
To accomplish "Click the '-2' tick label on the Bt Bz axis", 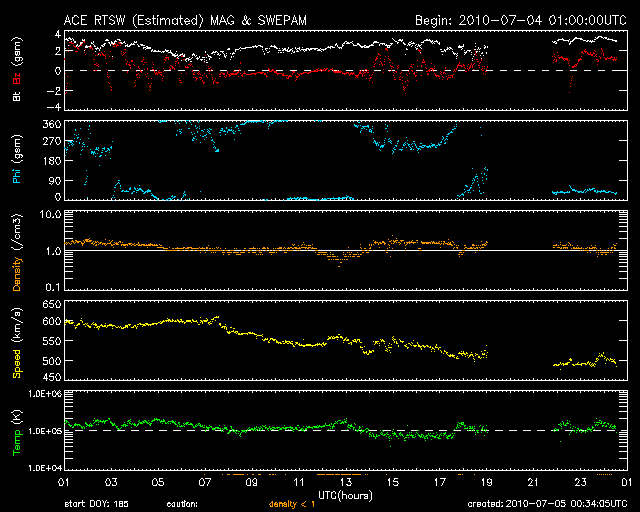I will [53, 91].
